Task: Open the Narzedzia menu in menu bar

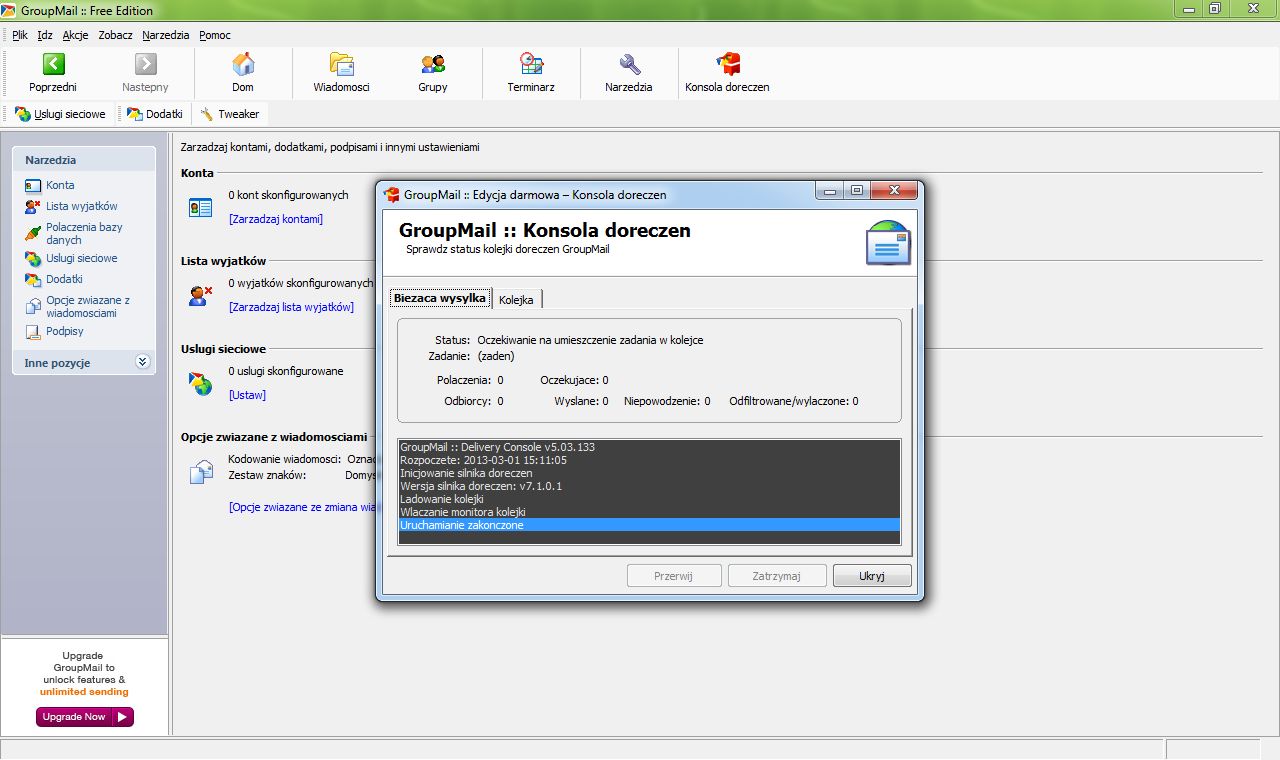Action: click(x=166, y=35)
